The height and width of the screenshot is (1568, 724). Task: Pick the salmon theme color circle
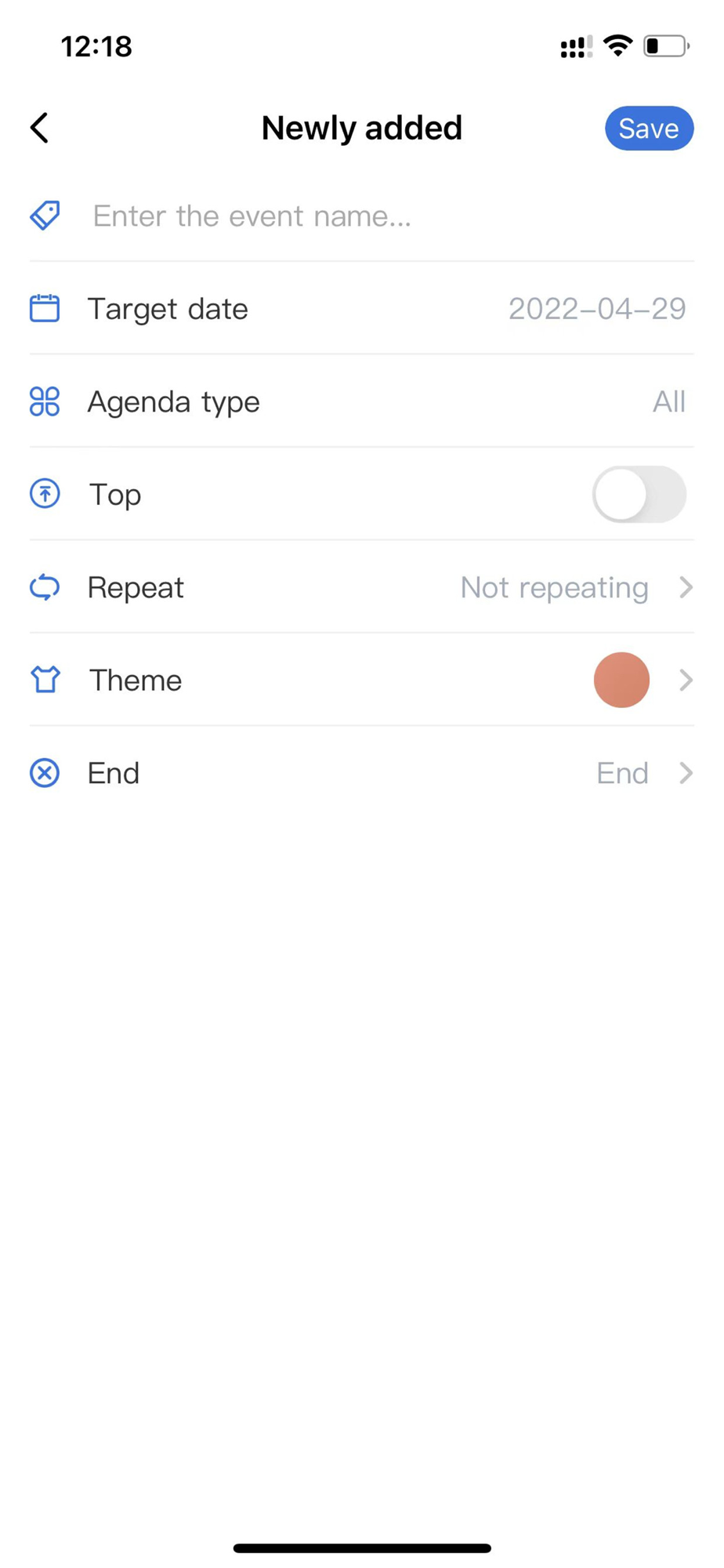coord(621,680)
